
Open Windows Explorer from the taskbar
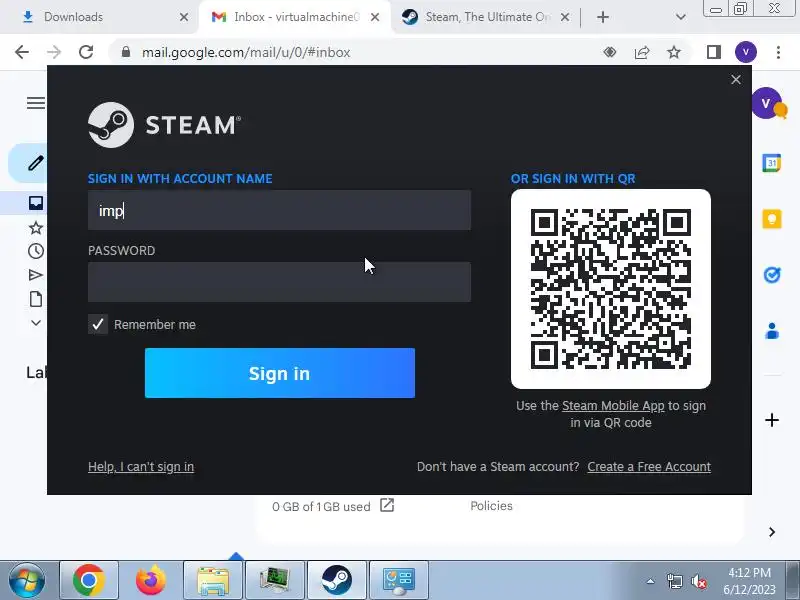pyautogui.click(x=213, y=581)
